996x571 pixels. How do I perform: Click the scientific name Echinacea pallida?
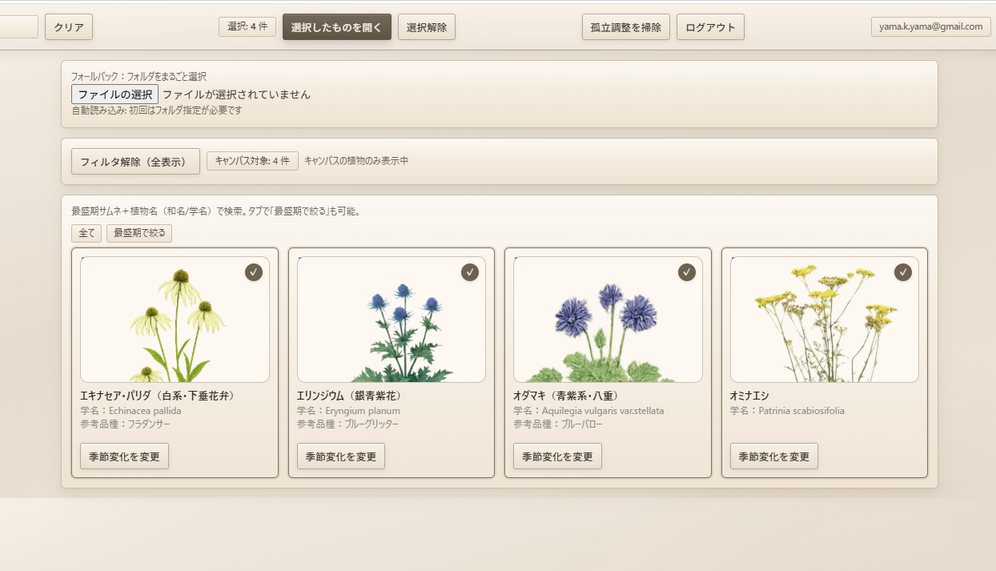coord(145,411)
